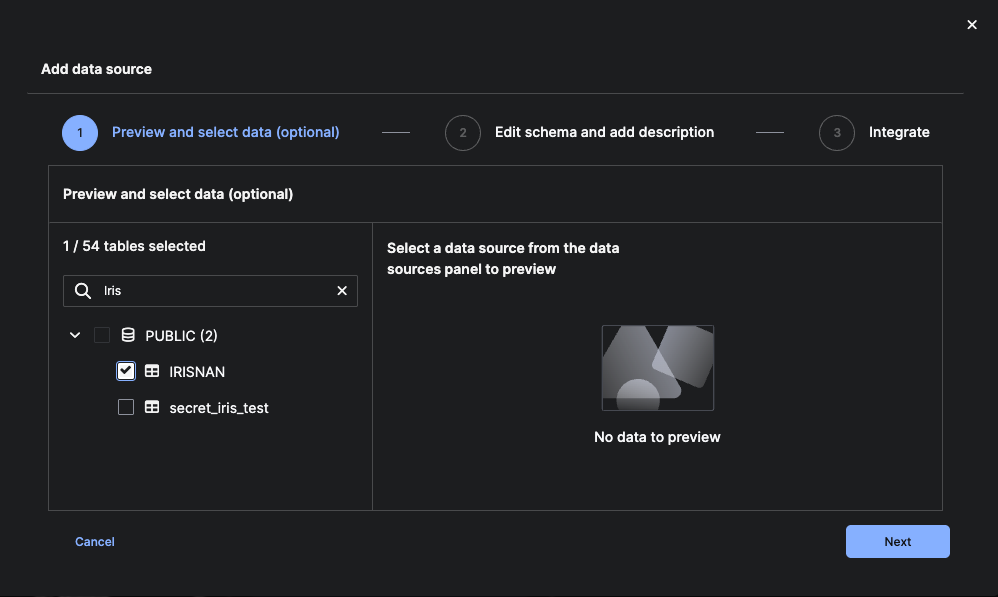Screen dimensions: 998x597
Task: Select the IRISNAN table name to preview
Action: (197, 371)
